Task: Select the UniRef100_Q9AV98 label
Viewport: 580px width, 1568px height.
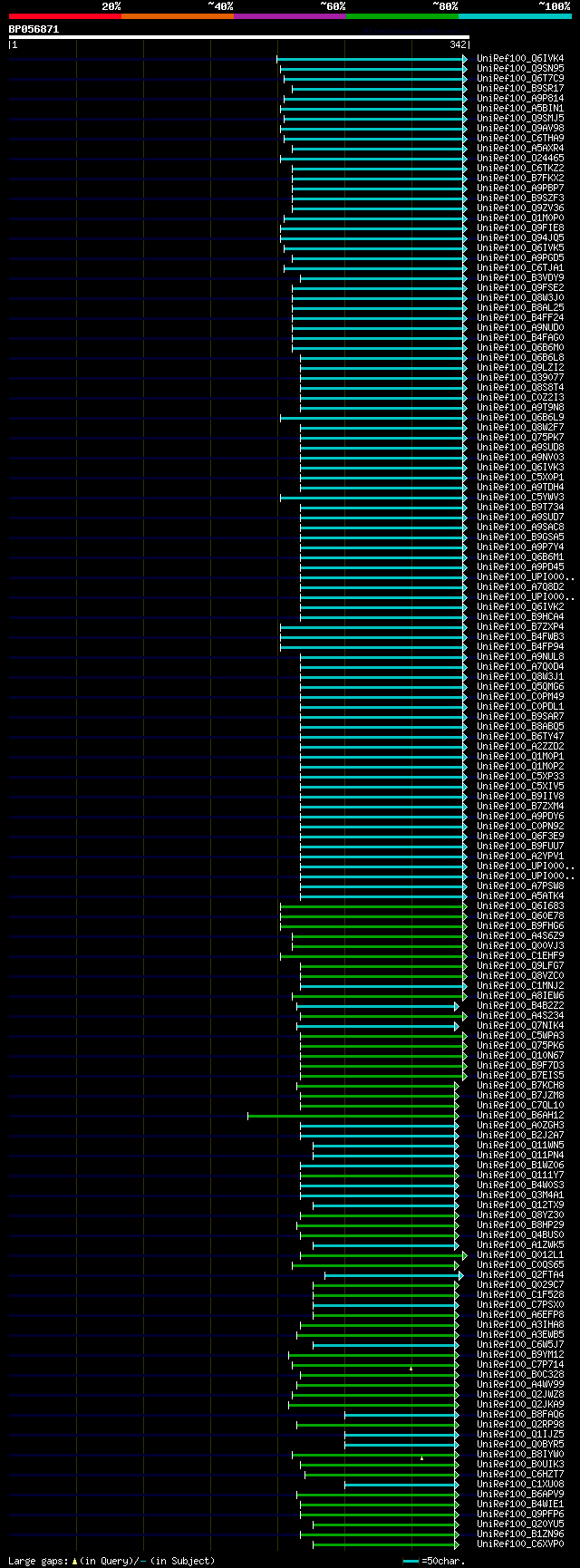Action: click(520, 128)
